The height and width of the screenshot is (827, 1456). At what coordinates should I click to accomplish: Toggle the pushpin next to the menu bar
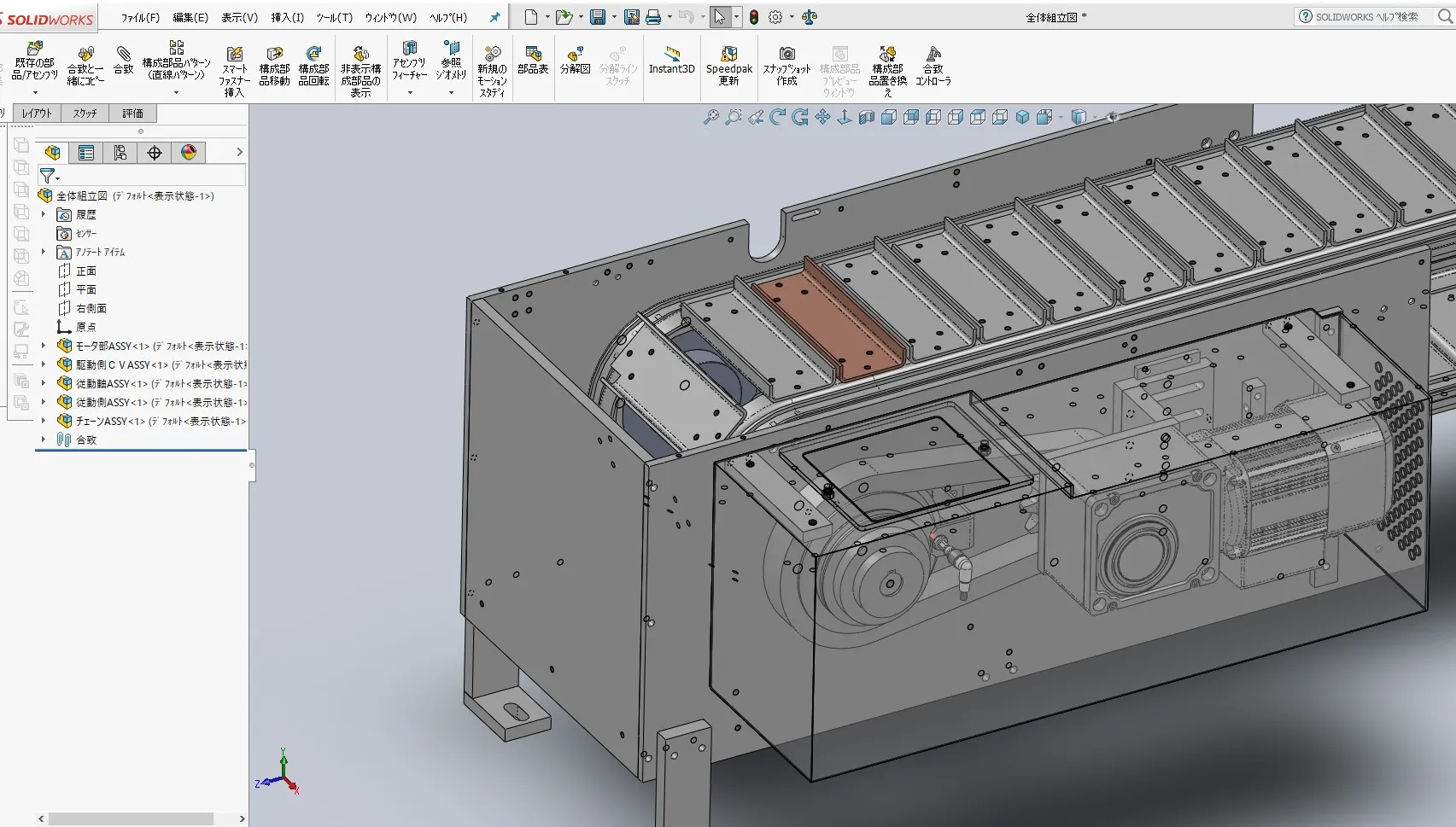(494, 17)
